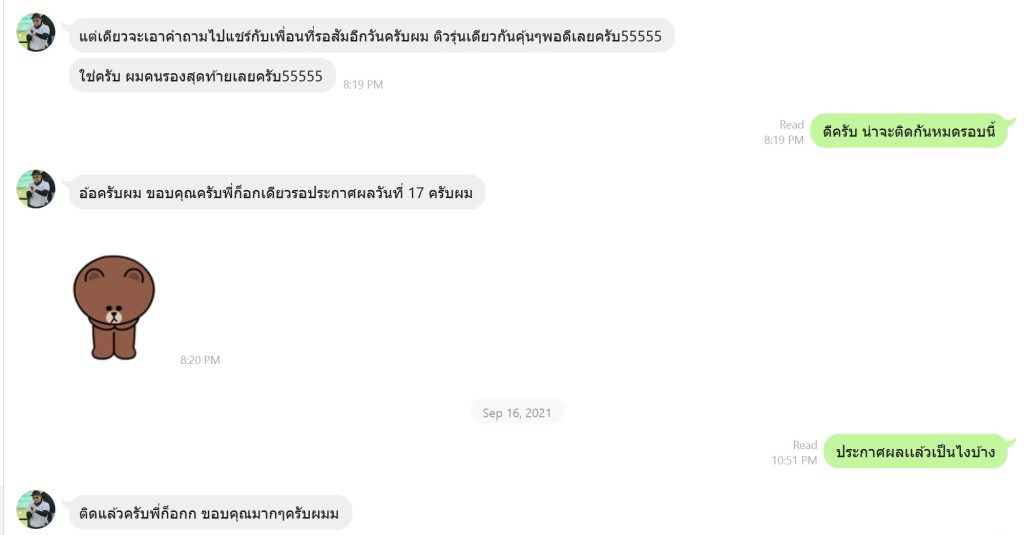The height and width of the screenshot is (535, 1024).
Task: Open sender avatar beside the first message
Action: pyautogui.click(x=36, y=32)
